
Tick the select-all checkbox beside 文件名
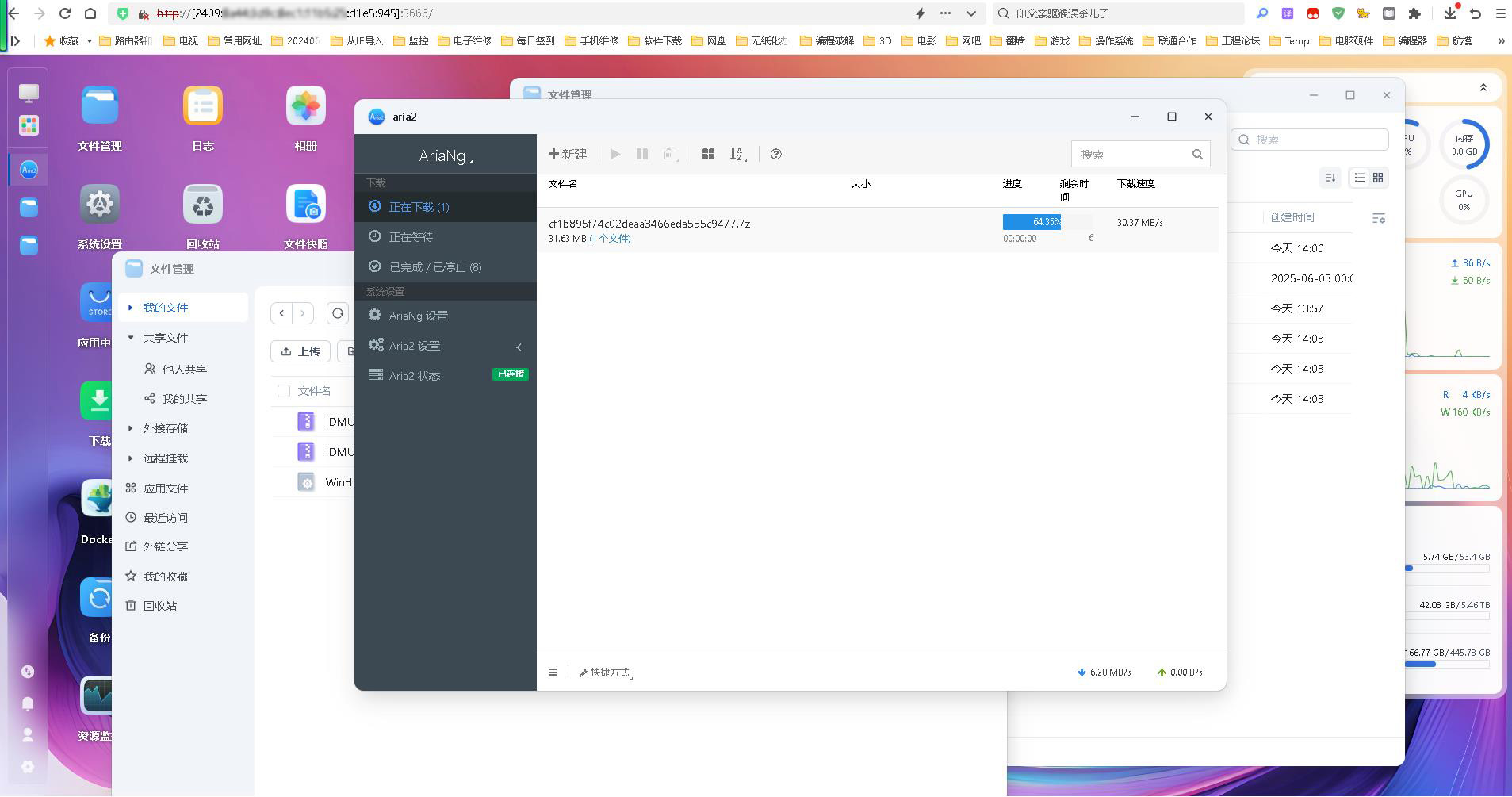point(284,391)
